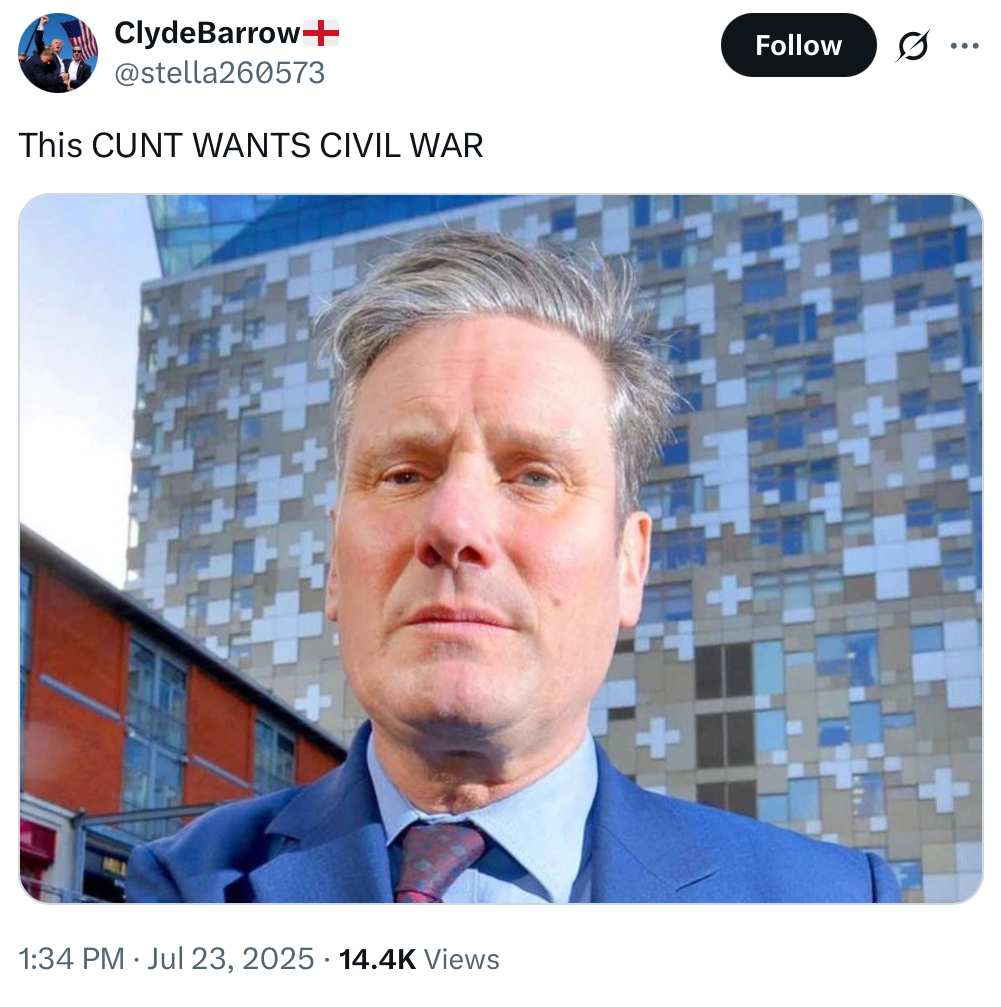This screenshot has height=1007, width=1001.
Task: Open the Grok explain-post icon
Action: pos(912,46)
